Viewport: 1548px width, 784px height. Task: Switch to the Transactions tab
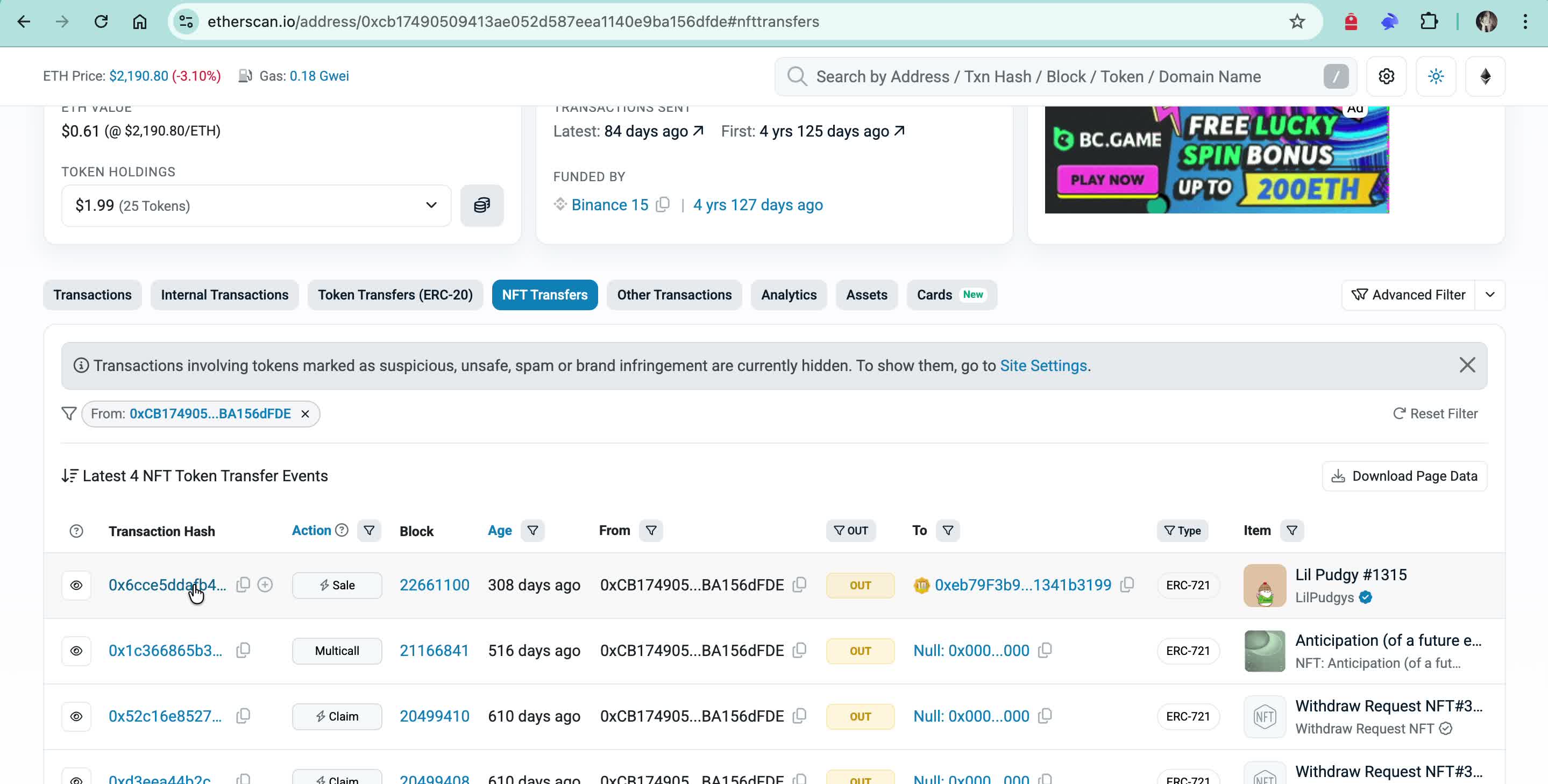pos(93,295)
